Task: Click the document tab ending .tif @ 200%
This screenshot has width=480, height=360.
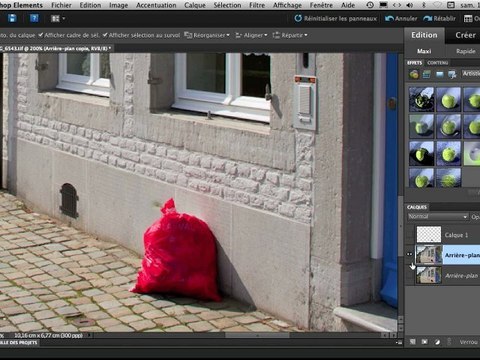Action: pyautogui.click(x=56, y=48)
